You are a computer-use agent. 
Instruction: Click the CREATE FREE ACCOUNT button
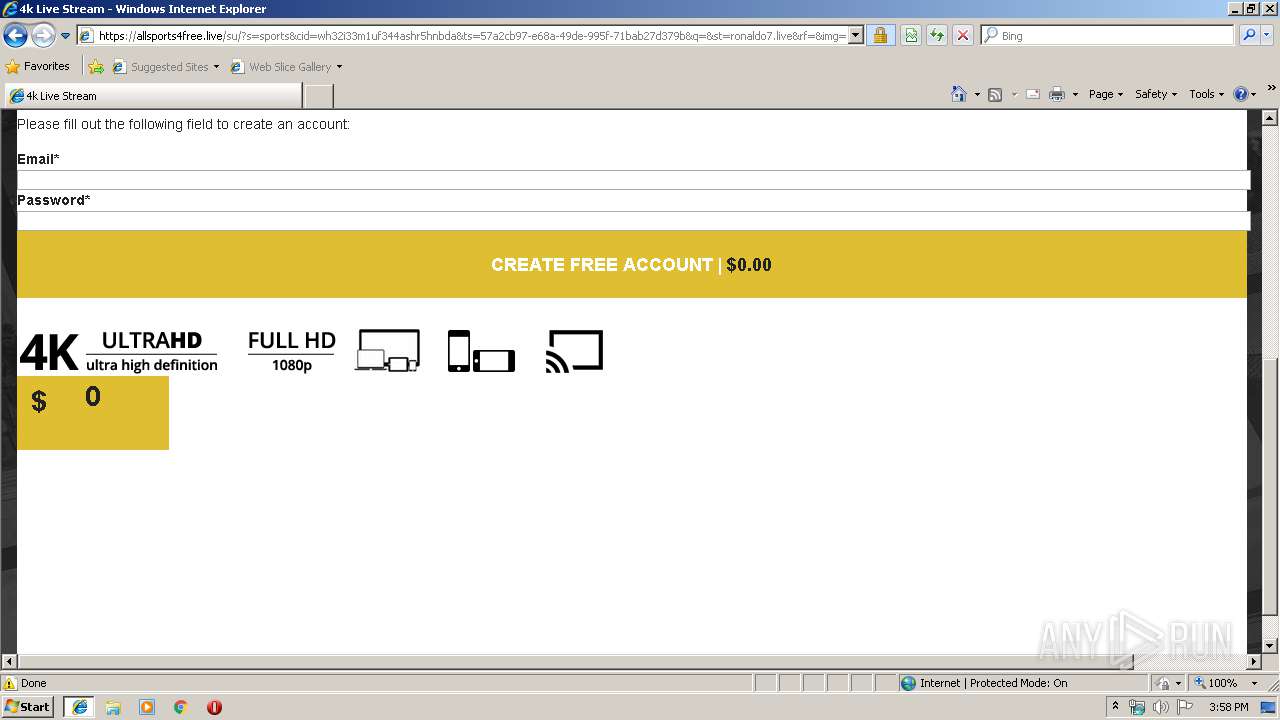point(632,265)
